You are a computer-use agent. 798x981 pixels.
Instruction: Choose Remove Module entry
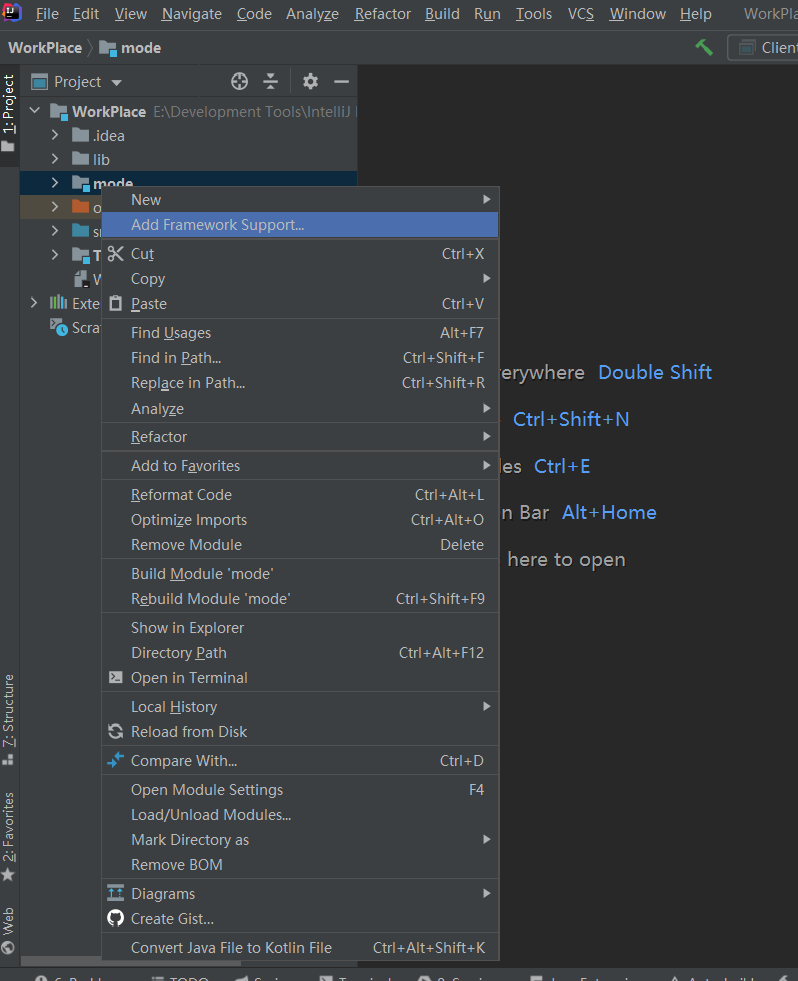tap(300, 545)
